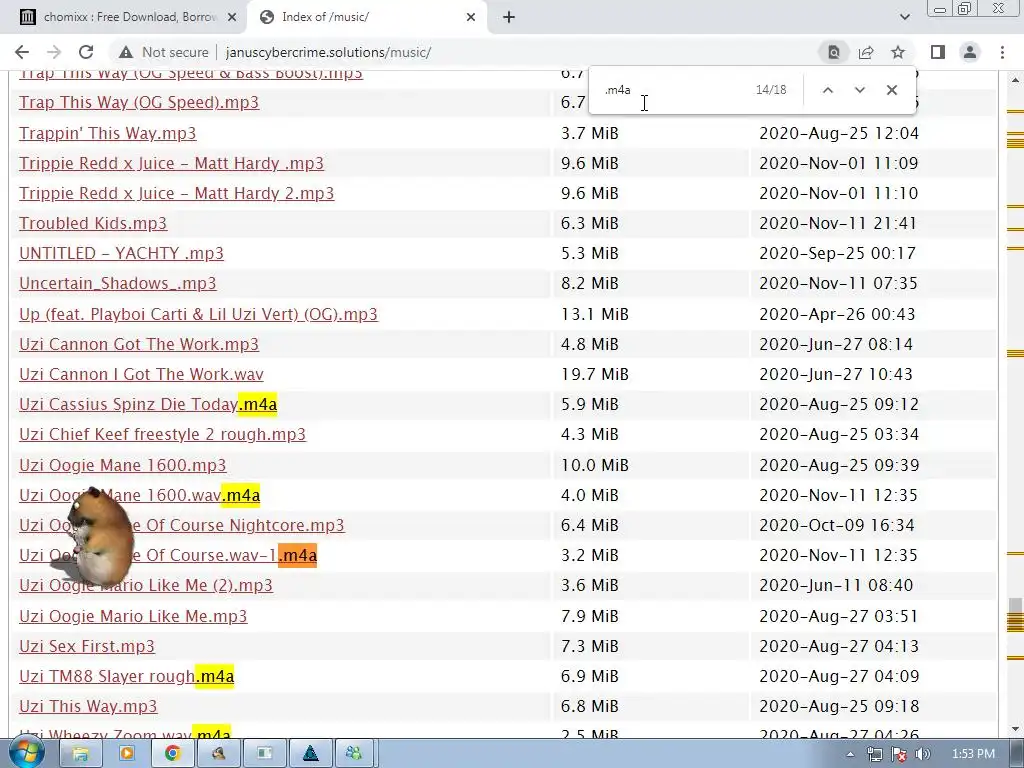Open the Action Center flag tray icon
1024x768 pixels.
click(x=899, y=754)
